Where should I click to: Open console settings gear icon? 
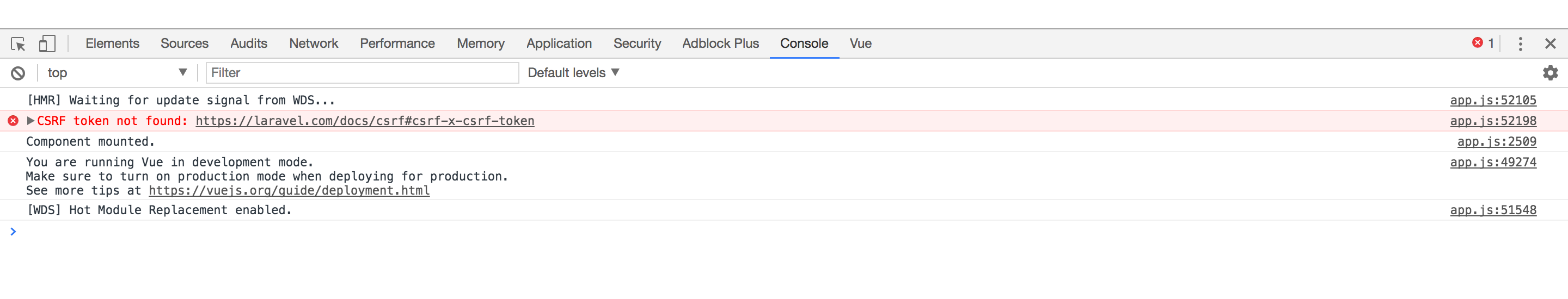[1549, 73]
